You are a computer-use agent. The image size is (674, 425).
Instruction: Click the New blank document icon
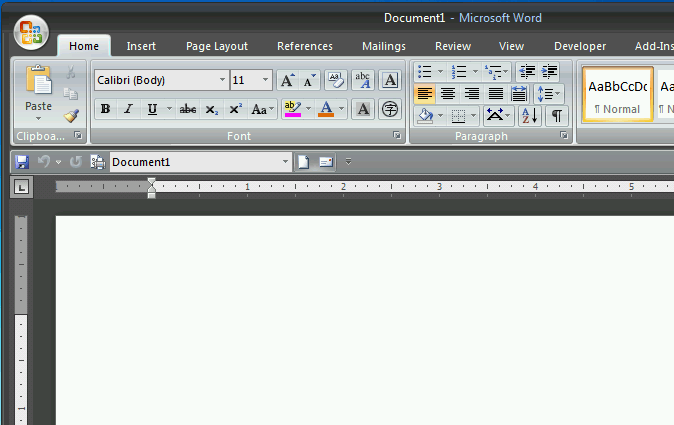coord(303,162)
